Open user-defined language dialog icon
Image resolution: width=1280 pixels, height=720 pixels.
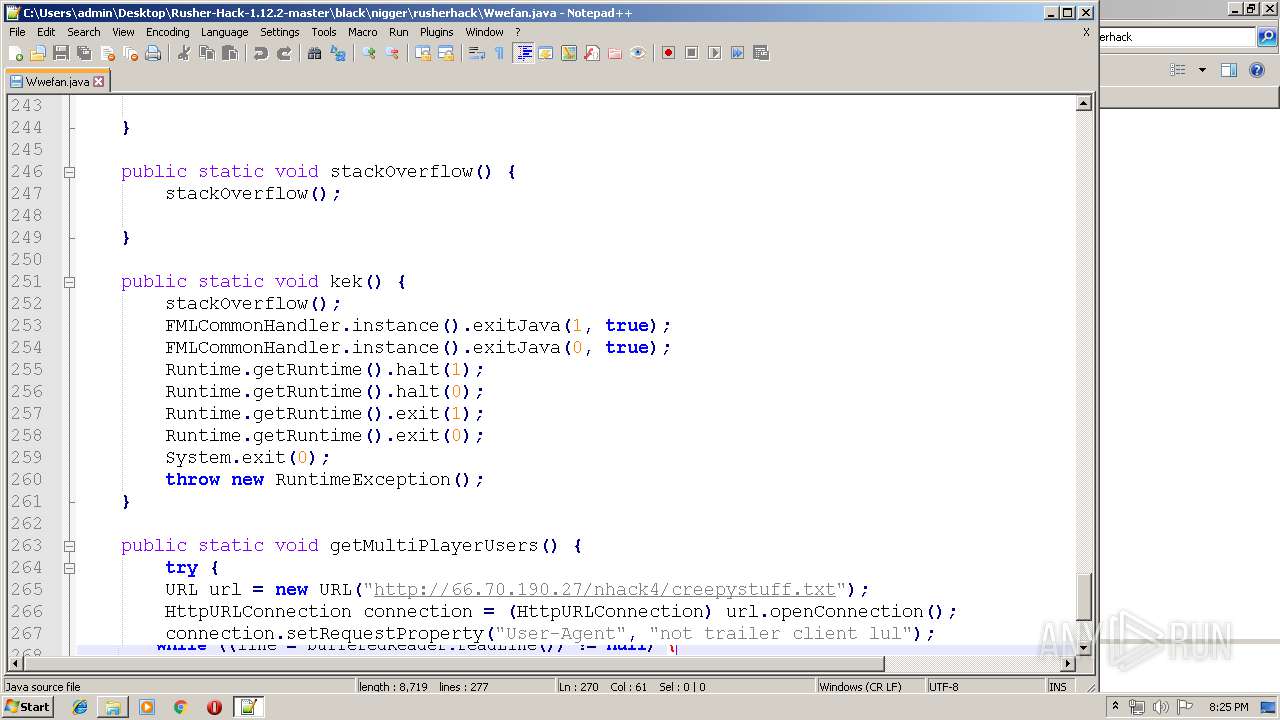pyautogui.click(x=546, y=53)
